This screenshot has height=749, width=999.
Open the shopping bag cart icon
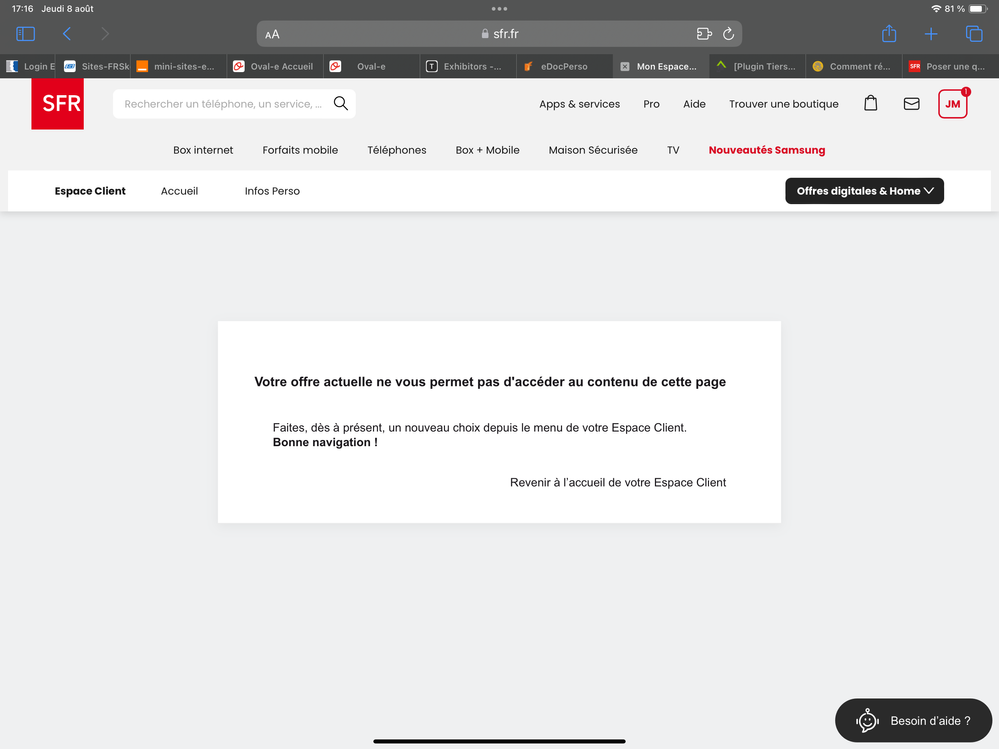point(870,103)
